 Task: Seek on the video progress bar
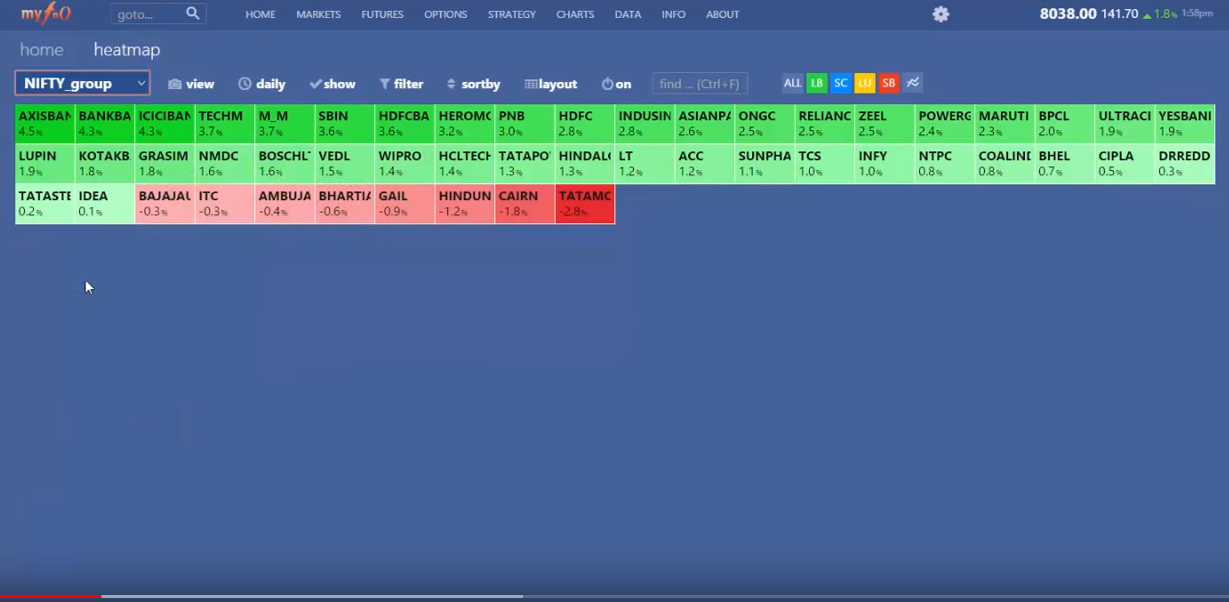coord(614,596)
